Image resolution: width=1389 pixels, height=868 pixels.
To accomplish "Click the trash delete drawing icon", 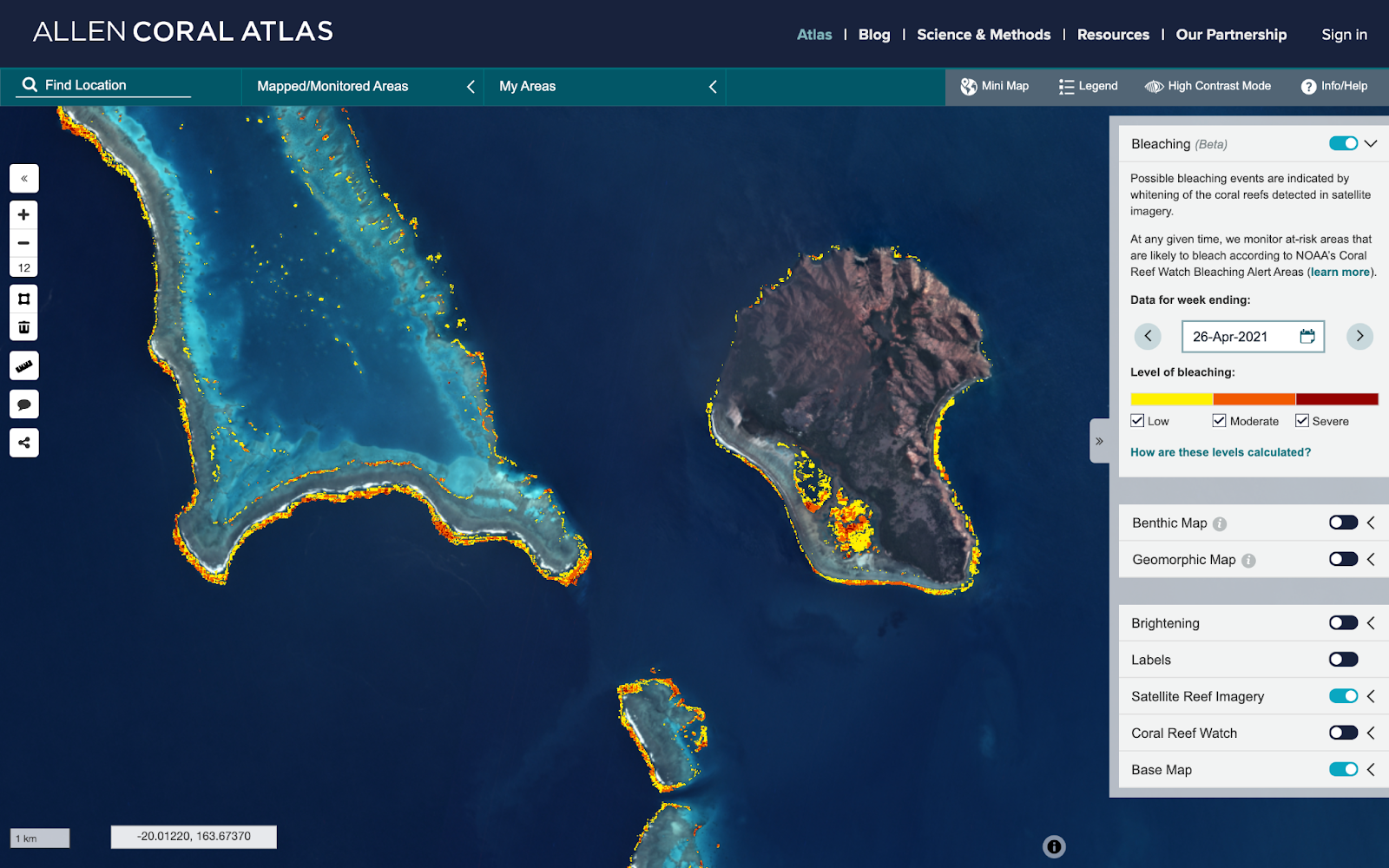I will point(24,327).
